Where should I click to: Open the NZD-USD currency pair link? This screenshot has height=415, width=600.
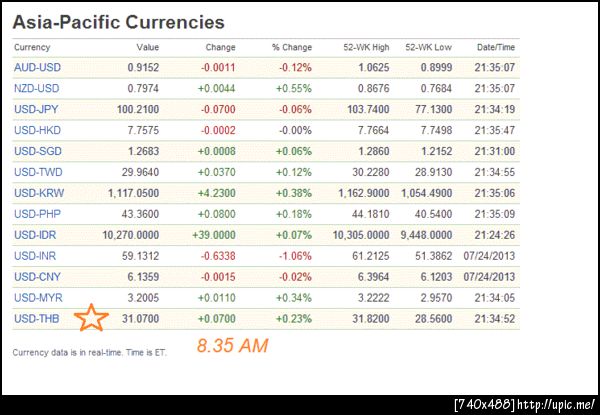click(x=35, y=88)
